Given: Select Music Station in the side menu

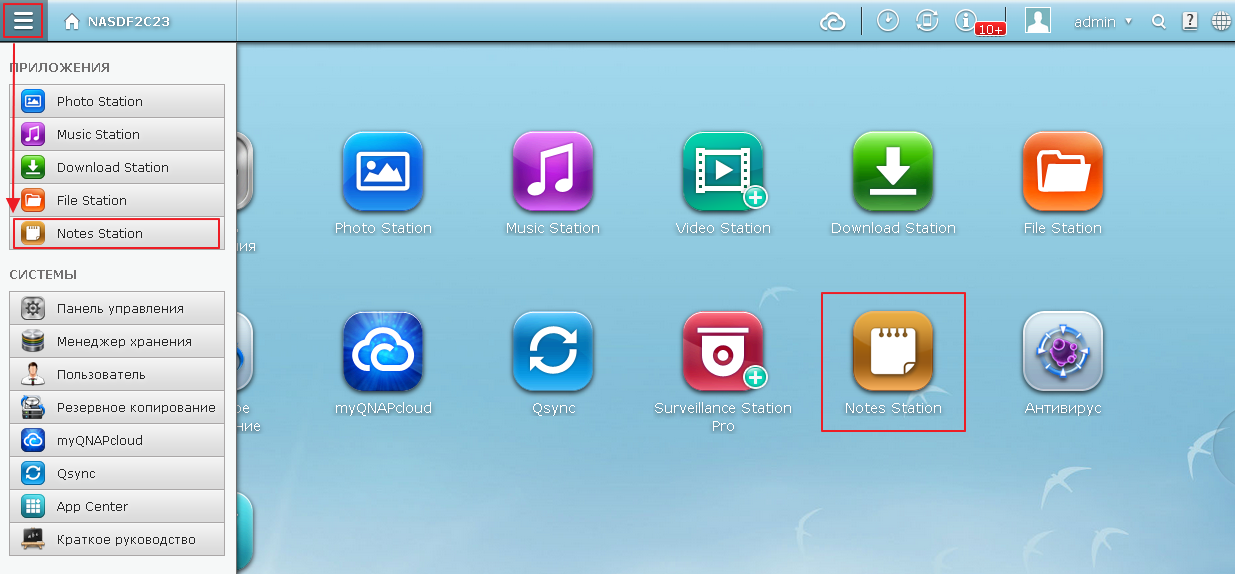Looking at the screenshot, I should [x=117, y=134].
